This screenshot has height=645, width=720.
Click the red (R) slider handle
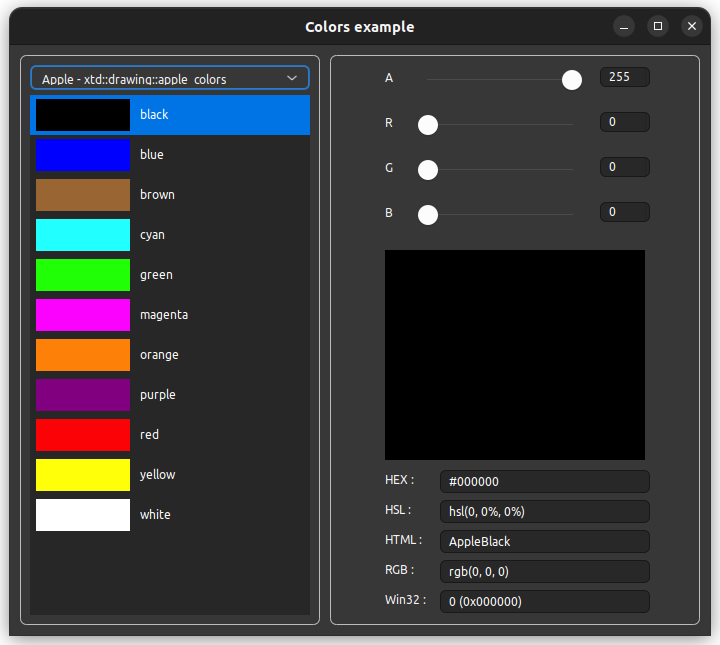pos(428,125)
